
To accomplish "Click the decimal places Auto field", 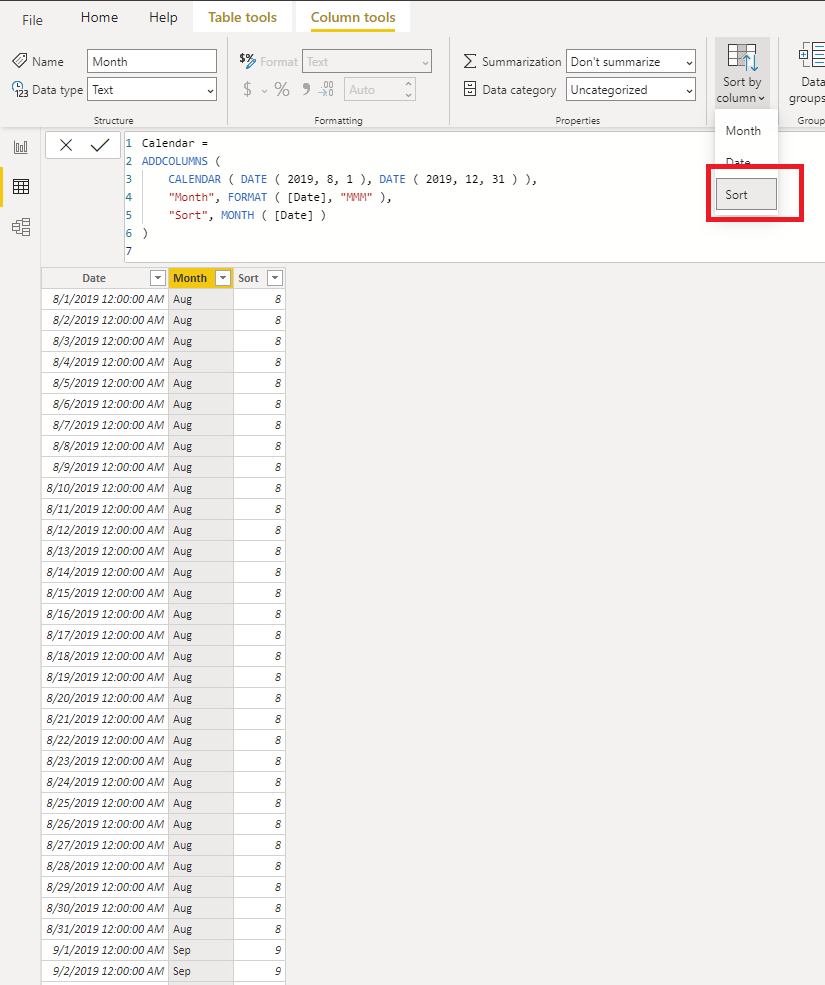I will [x=373, y=90].
